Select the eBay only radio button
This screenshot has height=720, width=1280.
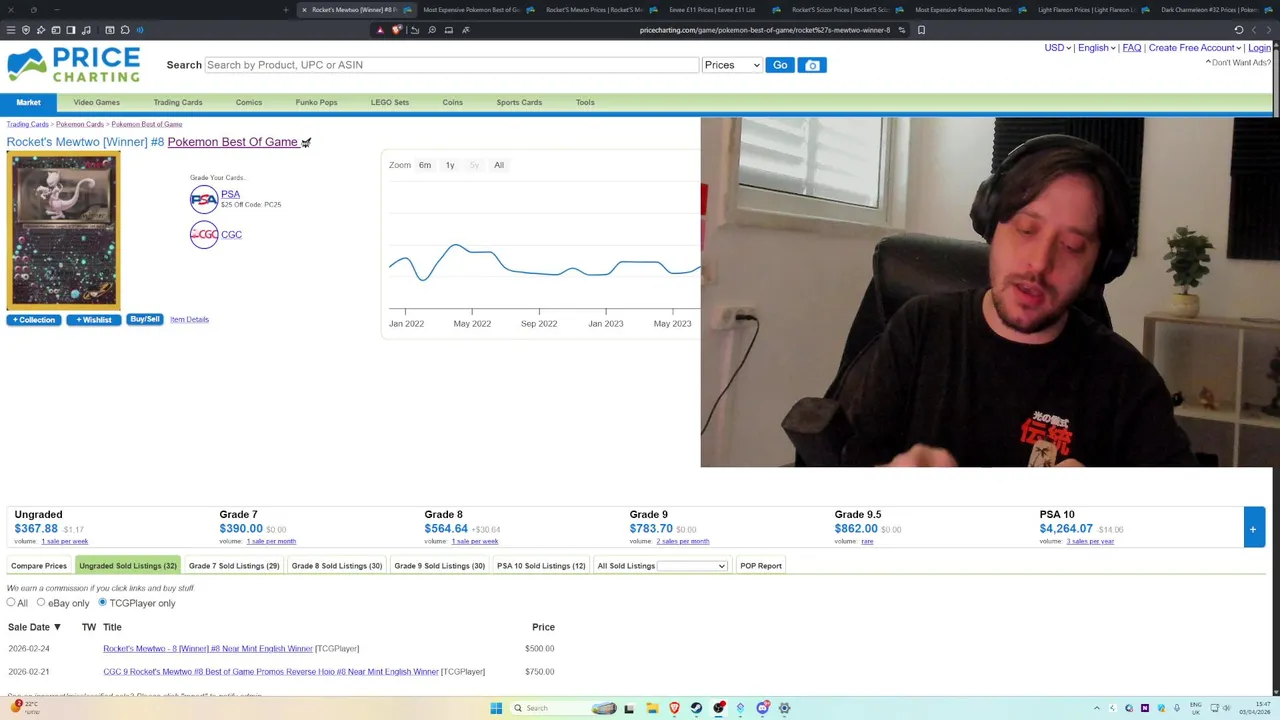(41, 602)
